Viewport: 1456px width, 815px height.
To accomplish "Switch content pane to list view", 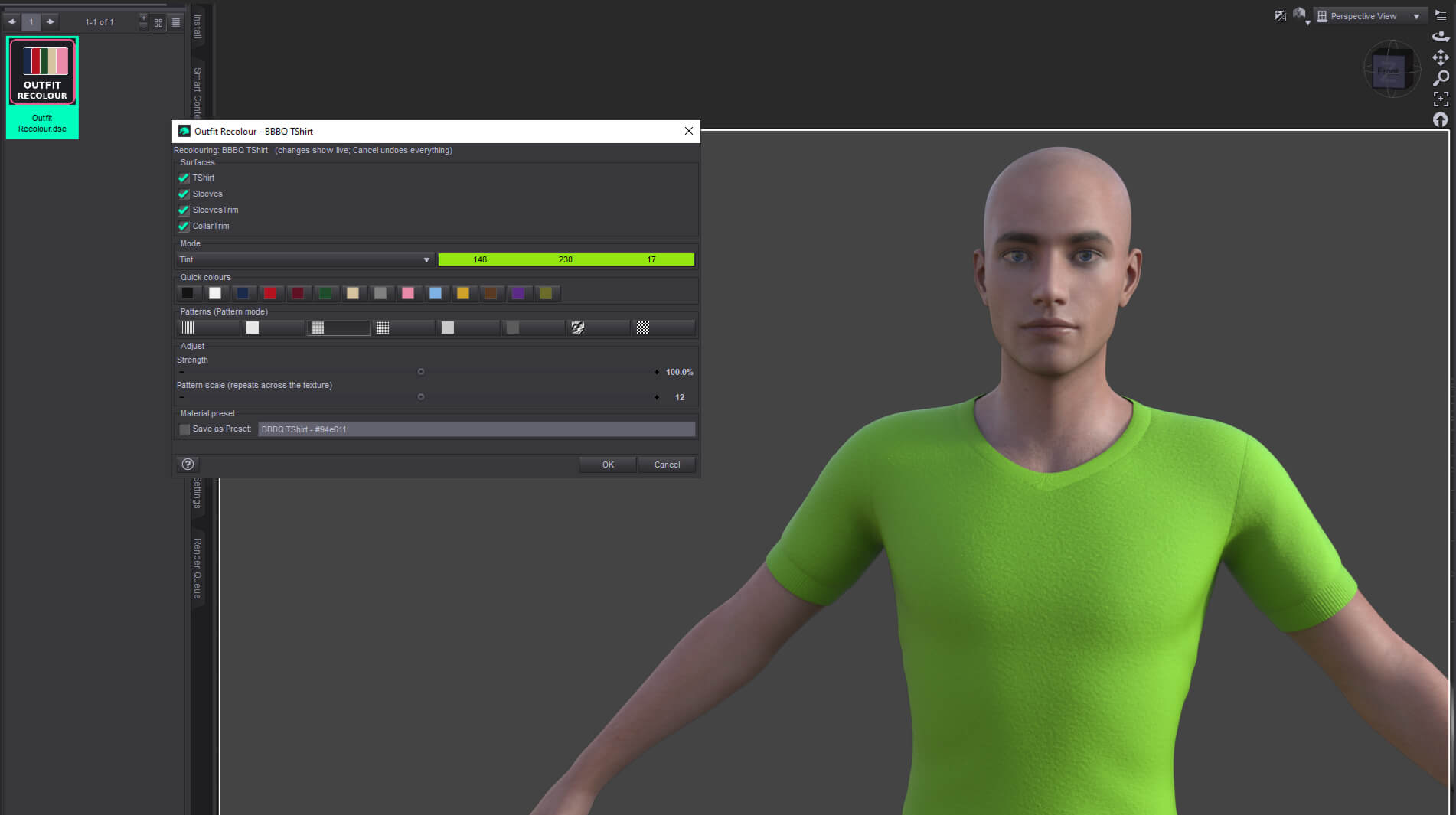I will 176,22.
